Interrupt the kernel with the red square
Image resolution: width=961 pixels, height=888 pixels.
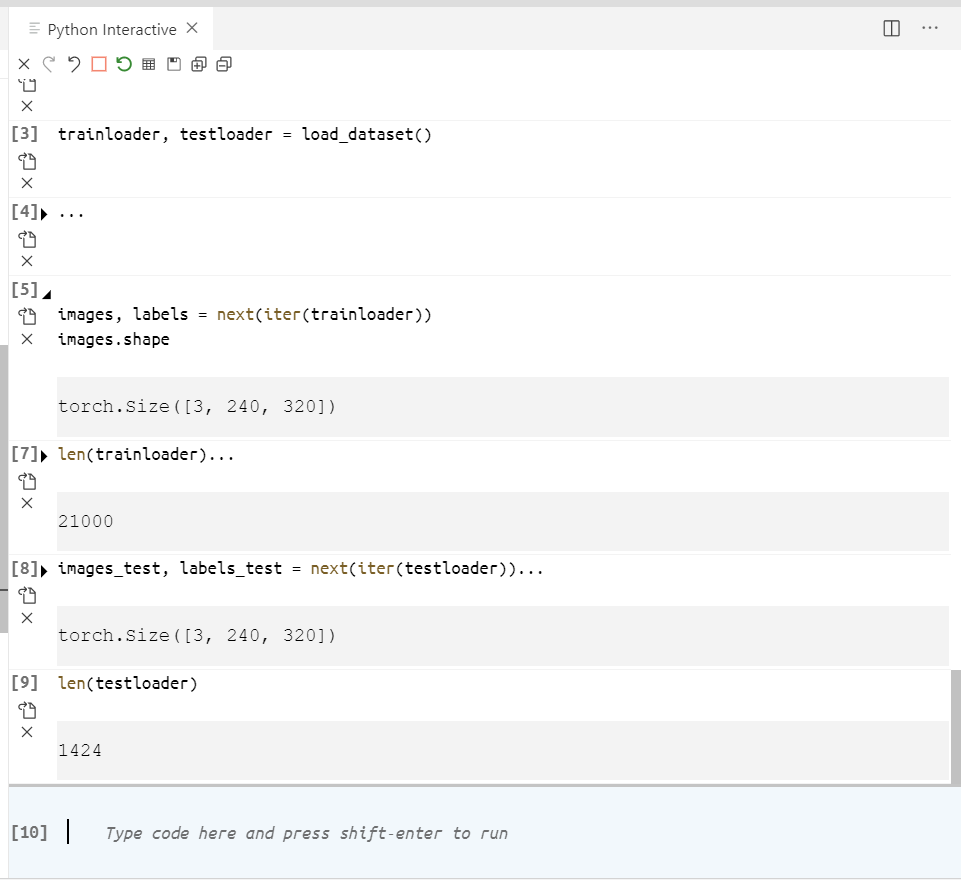tap(98, 64)
